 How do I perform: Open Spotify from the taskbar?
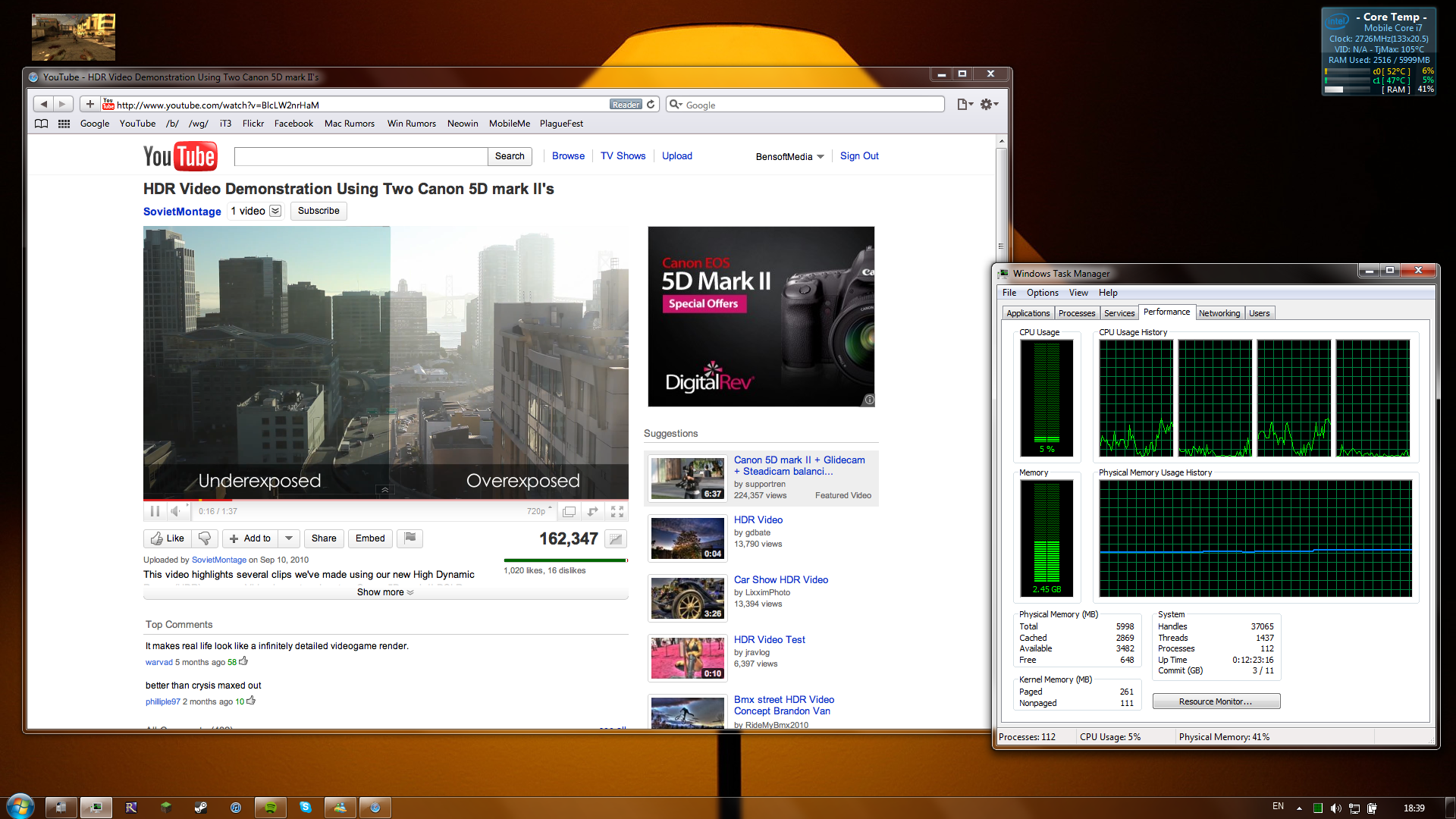pos(271,808)
